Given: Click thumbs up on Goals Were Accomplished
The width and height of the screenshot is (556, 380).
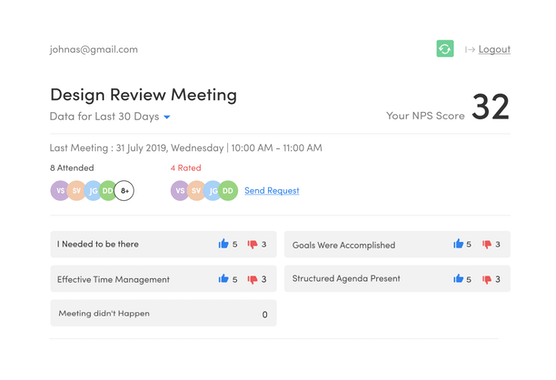Looking at the screenshot, I should (x=458, y=244).
